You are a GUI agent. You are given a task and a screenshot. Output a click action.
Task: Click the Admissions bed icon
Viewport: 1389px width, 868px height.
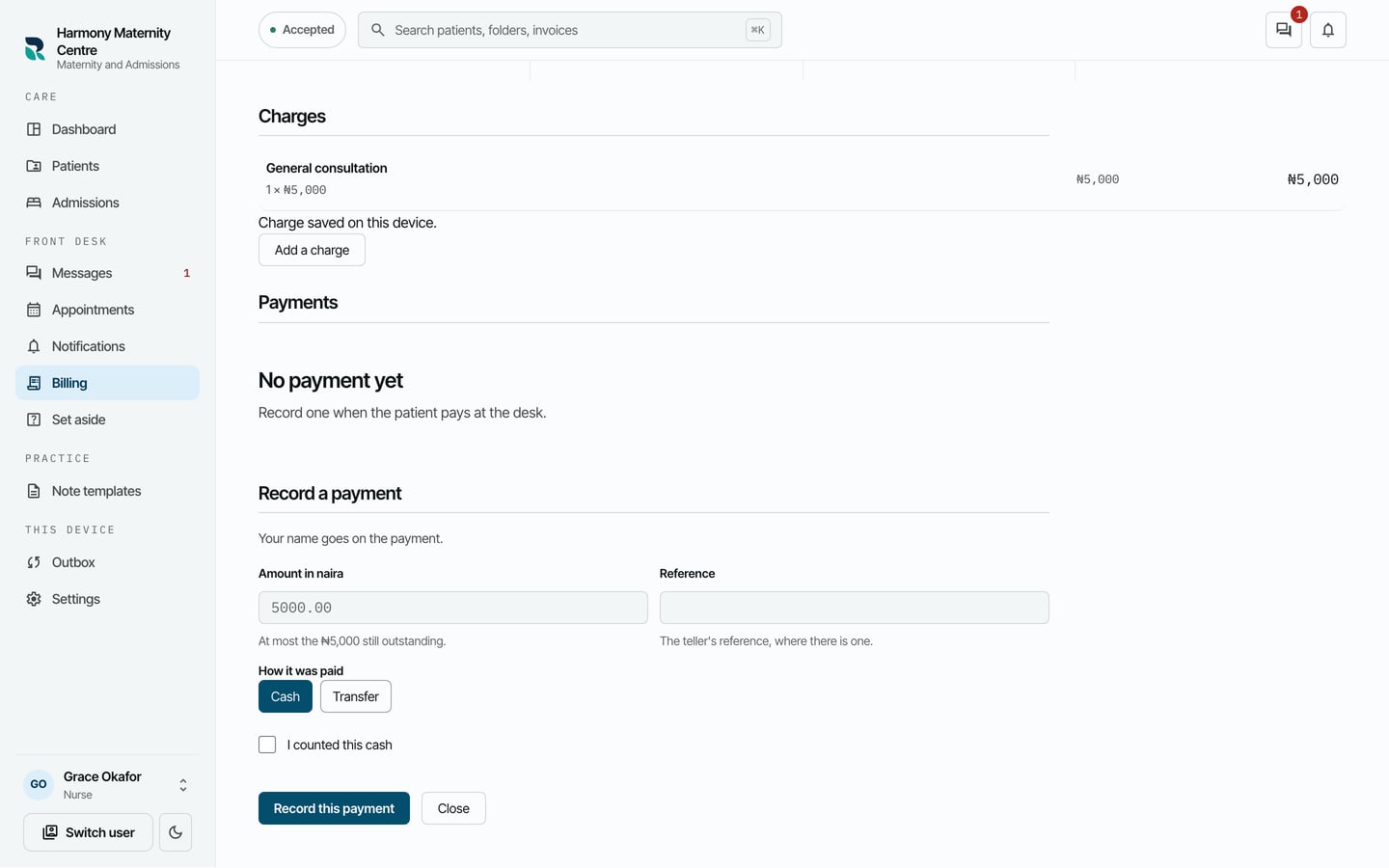coord(34,203)
